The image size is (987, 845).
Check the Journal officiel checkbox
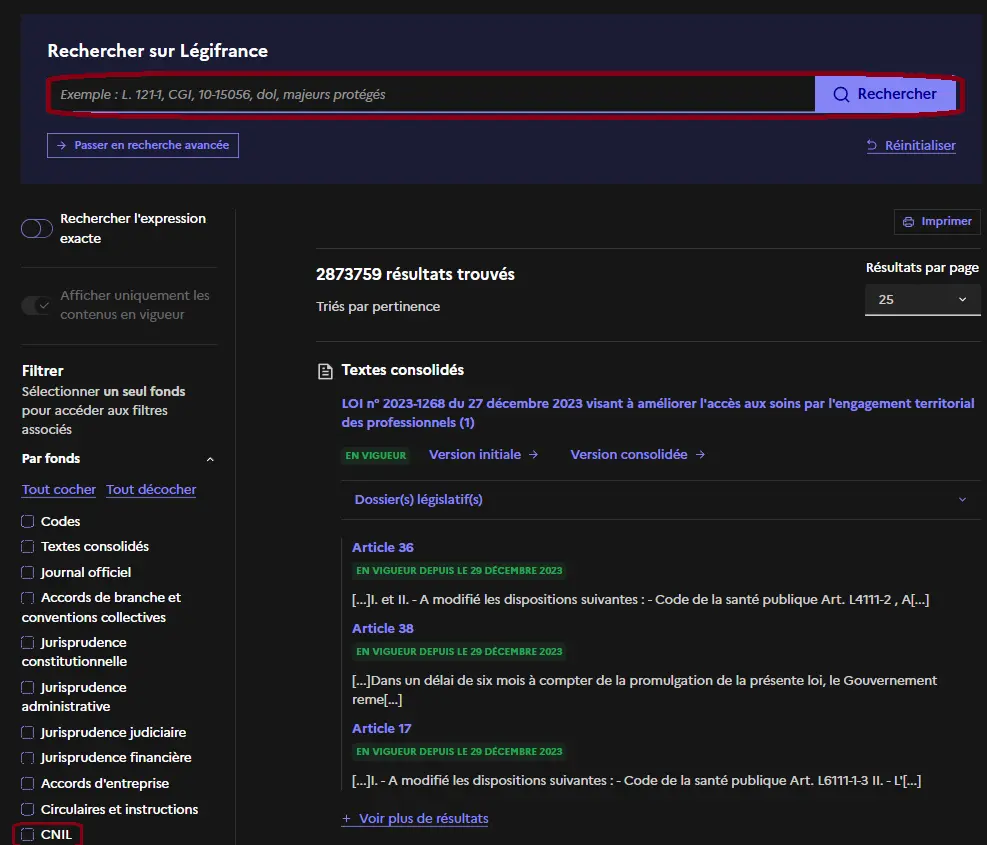point(28,572)
